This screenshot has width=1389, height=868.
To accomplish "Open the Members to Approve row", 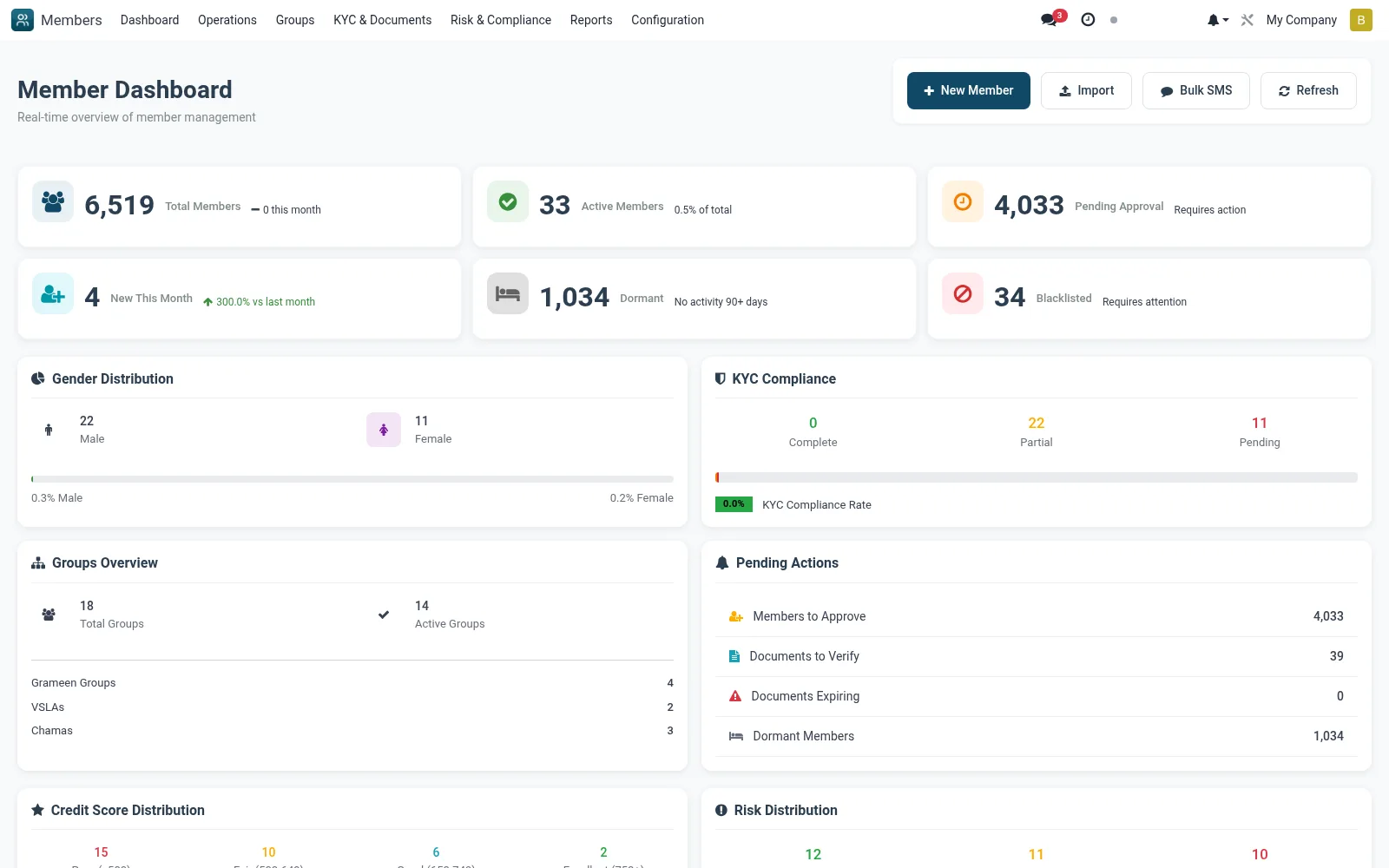I will [x=1037, y=616].
